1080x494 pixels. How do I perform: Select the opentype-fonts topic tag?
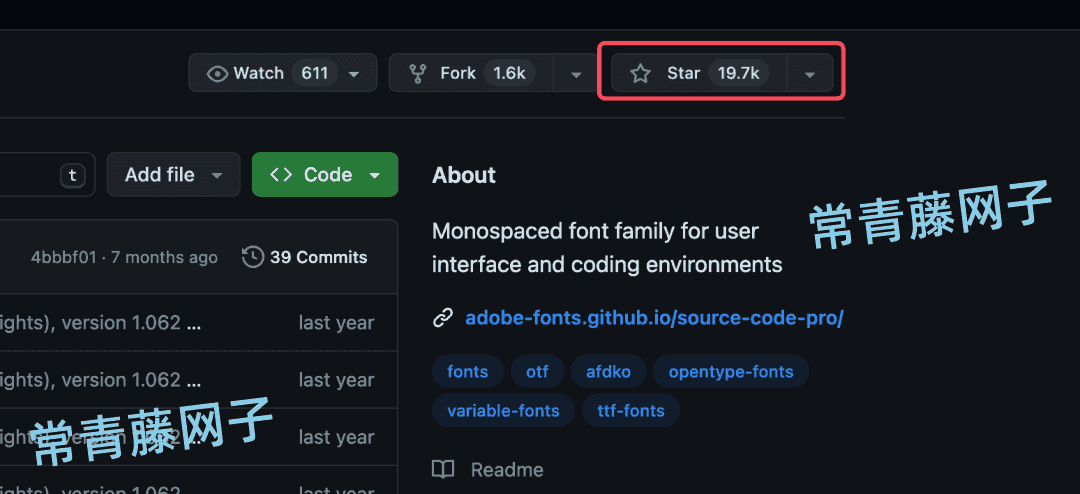731,372
